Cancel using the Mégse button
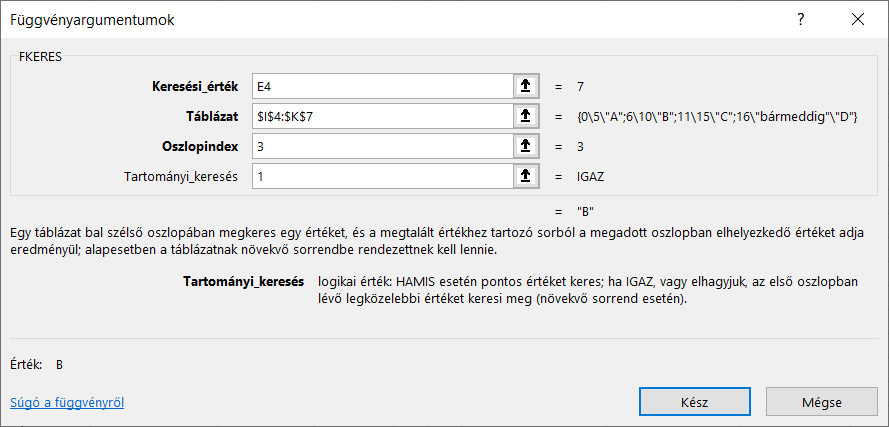 (821, 402)
